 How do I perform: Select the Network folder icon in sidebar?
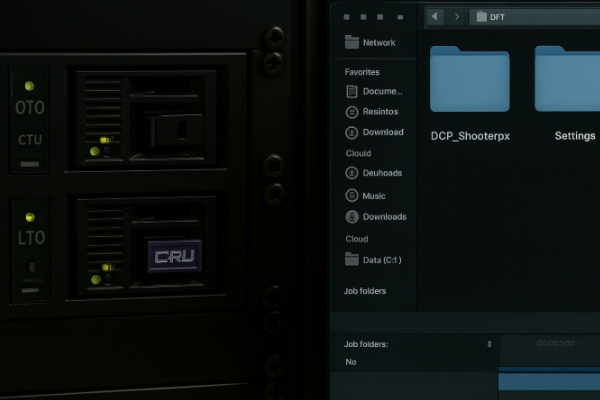click(x=351, y=43)
